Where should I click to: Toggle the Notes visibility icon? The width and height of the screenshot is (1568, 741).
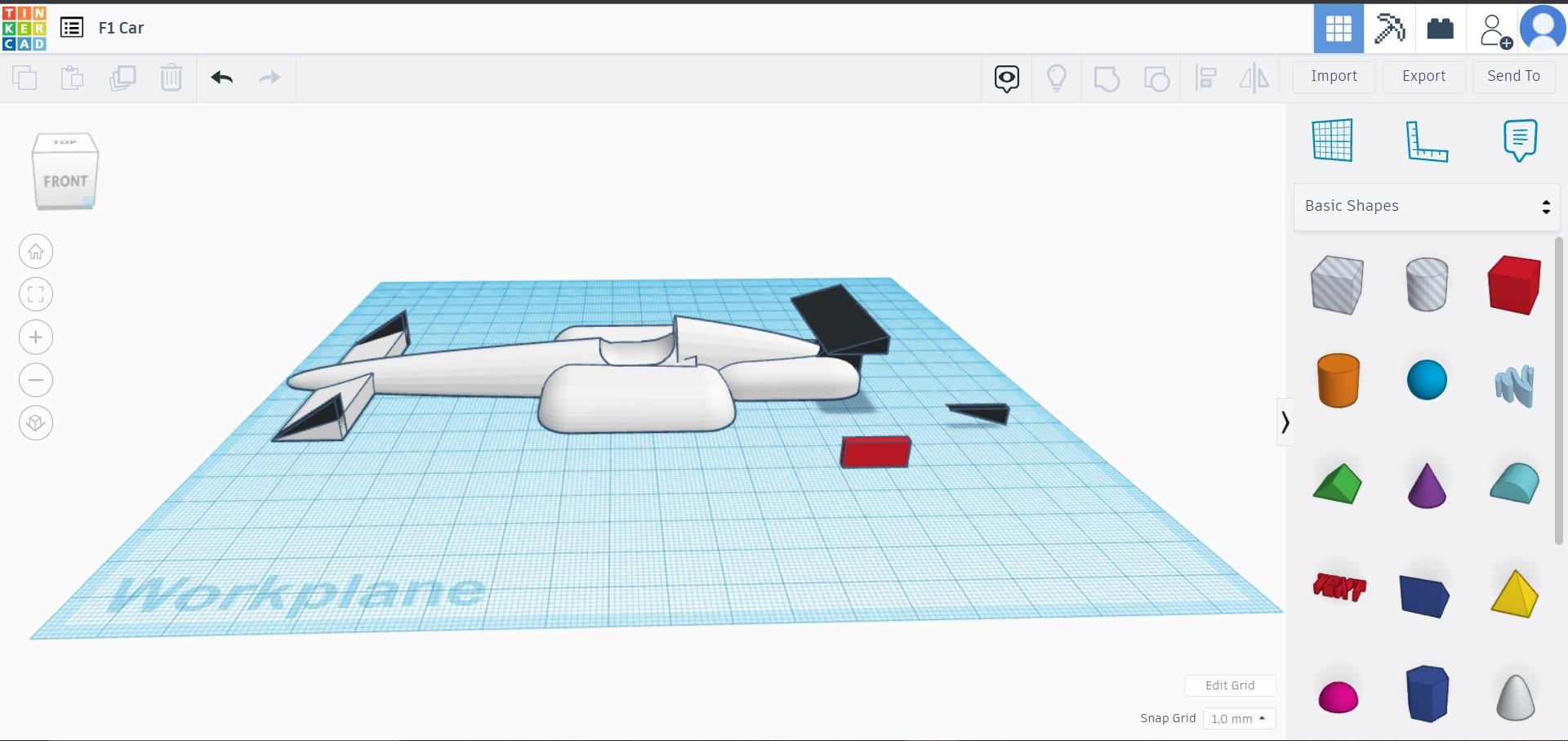point(1007,78)
